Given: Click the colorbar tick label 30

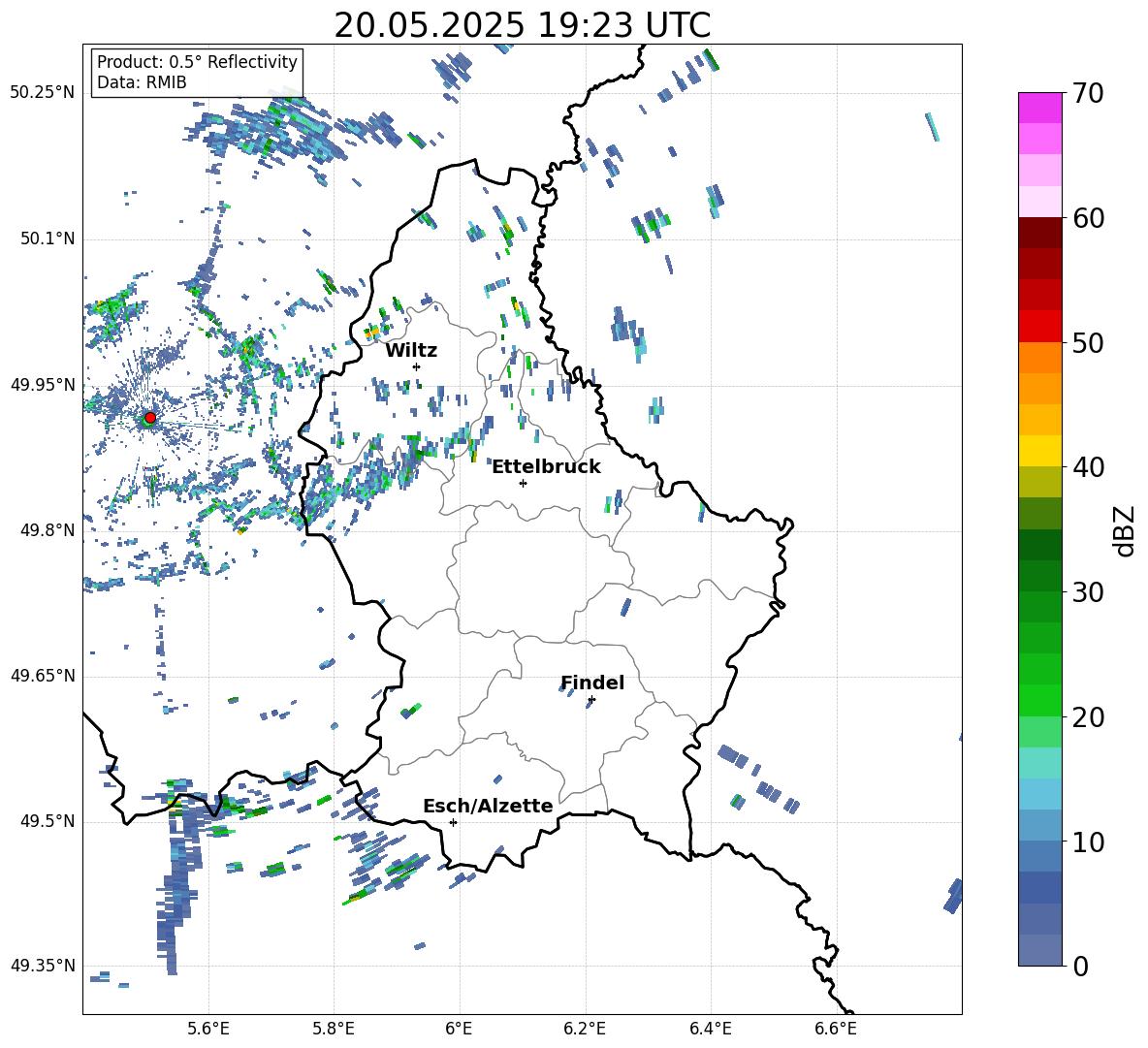Looking at the screenshot, I should (x=1089, y=592).
